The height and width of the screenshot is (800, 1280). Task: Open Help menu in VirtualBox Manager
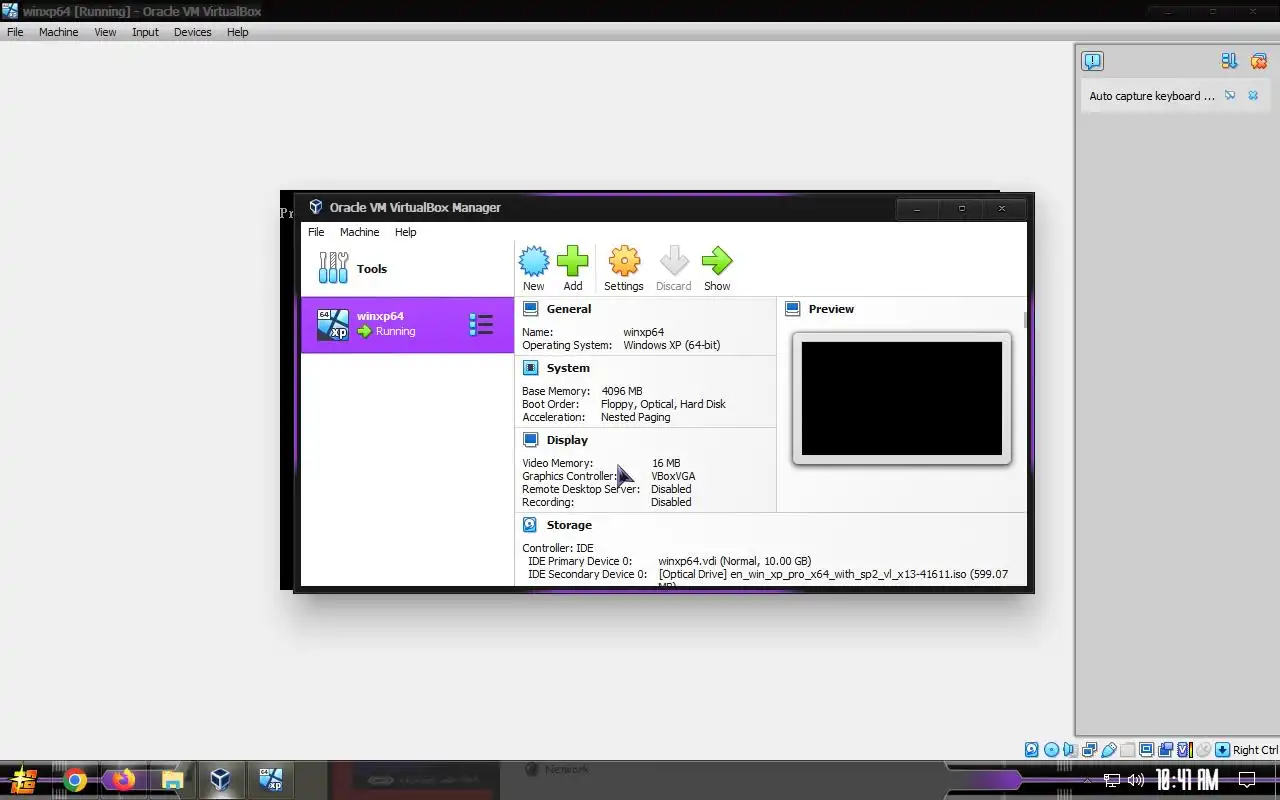pyautogui.click(x=405, y=232)
